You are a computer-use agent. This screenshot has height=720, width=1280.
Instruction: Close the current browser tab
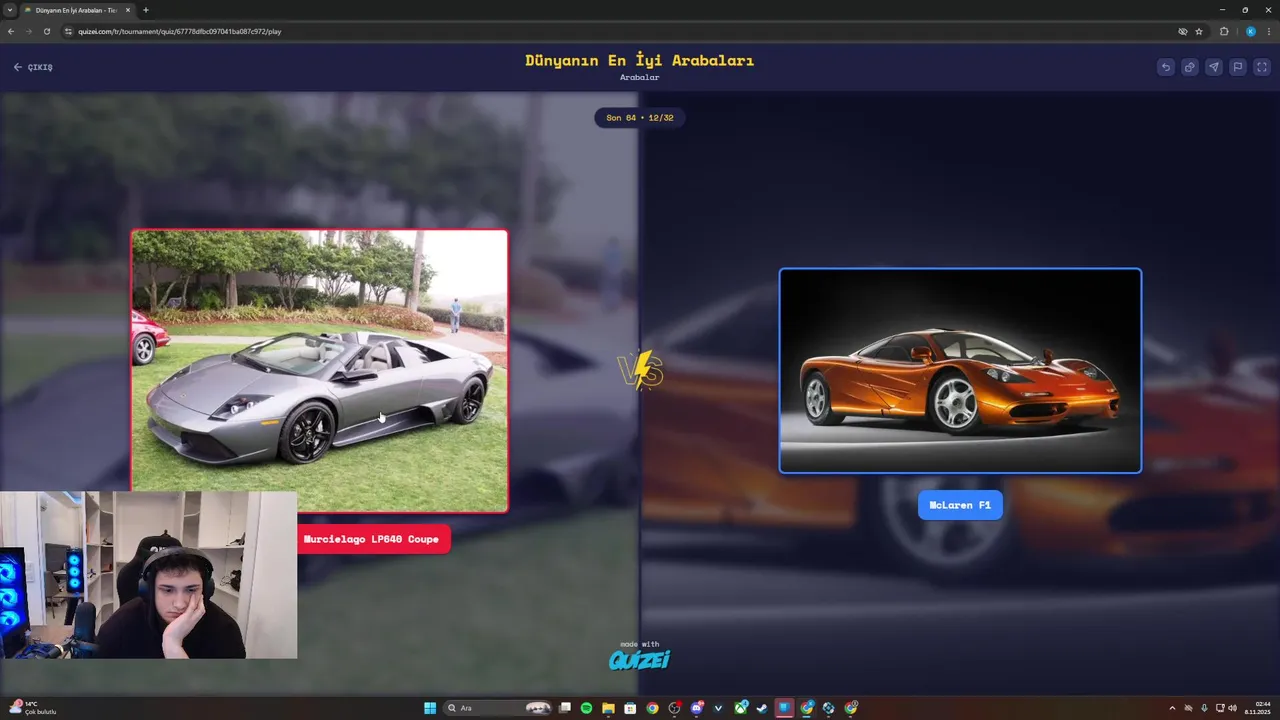pos(127,10)
